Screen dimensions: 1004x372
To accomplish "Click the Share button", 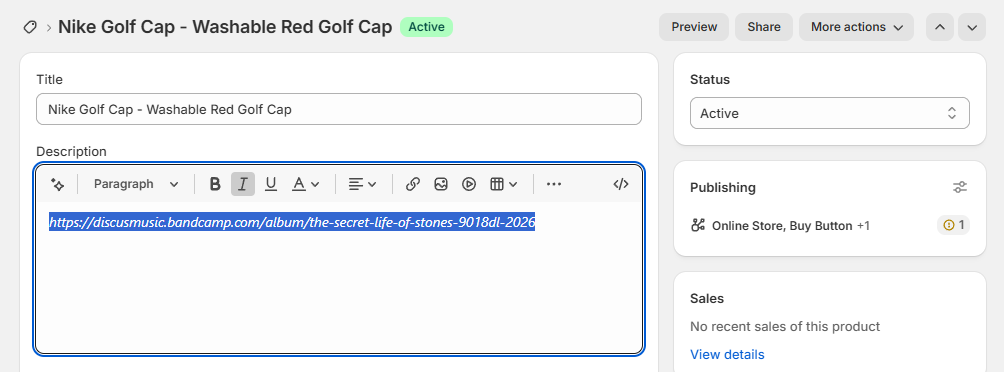I will (x=764, y=27).
